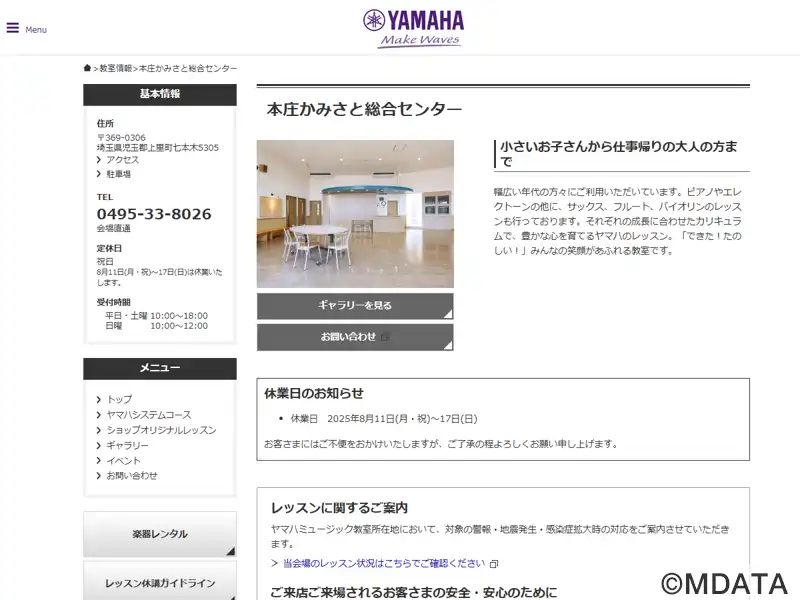Click the 基本情報 panel header
The width and height of the screenshot is (800, 600).
click(160, 94)
